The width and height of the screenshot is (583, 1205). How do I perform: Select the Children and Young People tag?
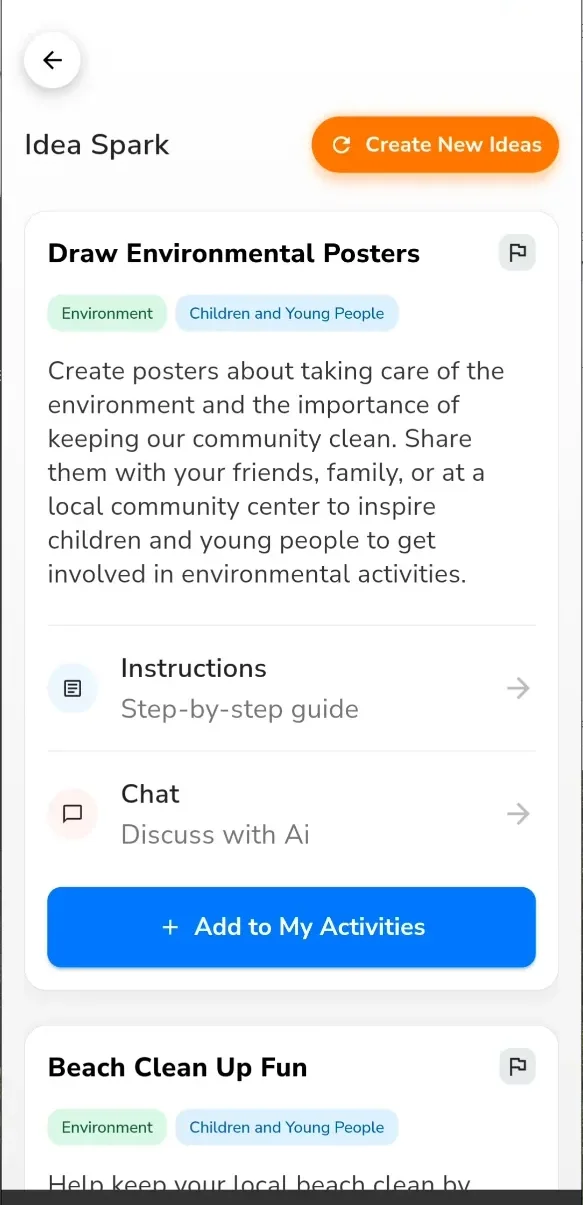tap(287, 312)
